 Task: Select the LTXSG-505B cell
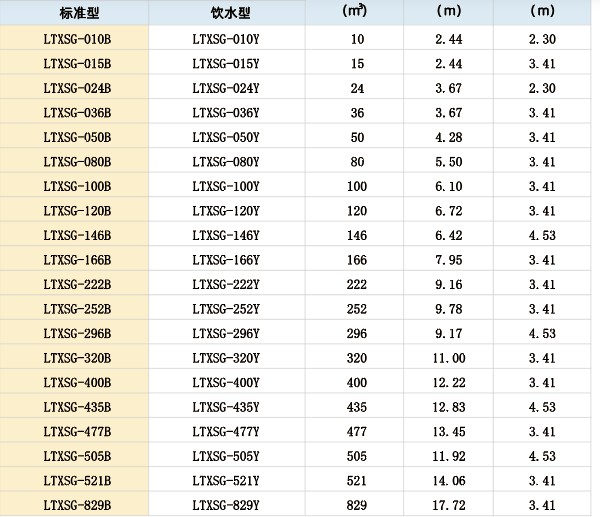click(77, 456)
